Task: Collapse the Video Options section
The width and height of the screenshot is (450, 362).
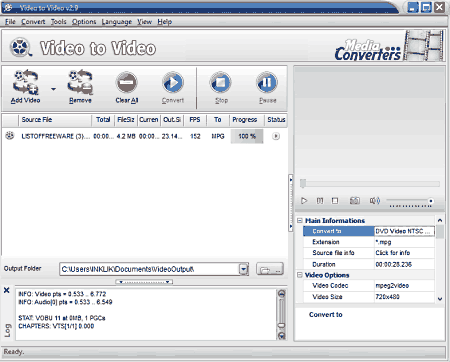Action: pyautogui.click(x=300, y=275)
